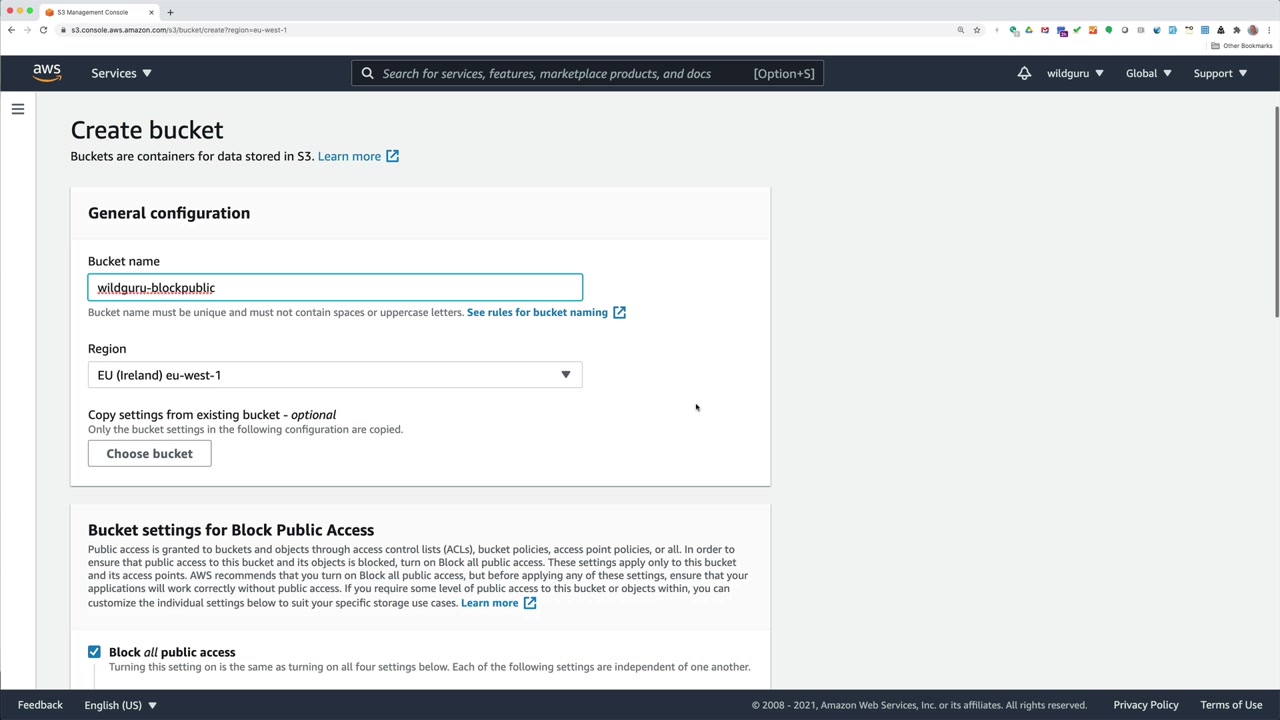
Task: Click the orange analytics extension icon
Action: [1093, 30]
